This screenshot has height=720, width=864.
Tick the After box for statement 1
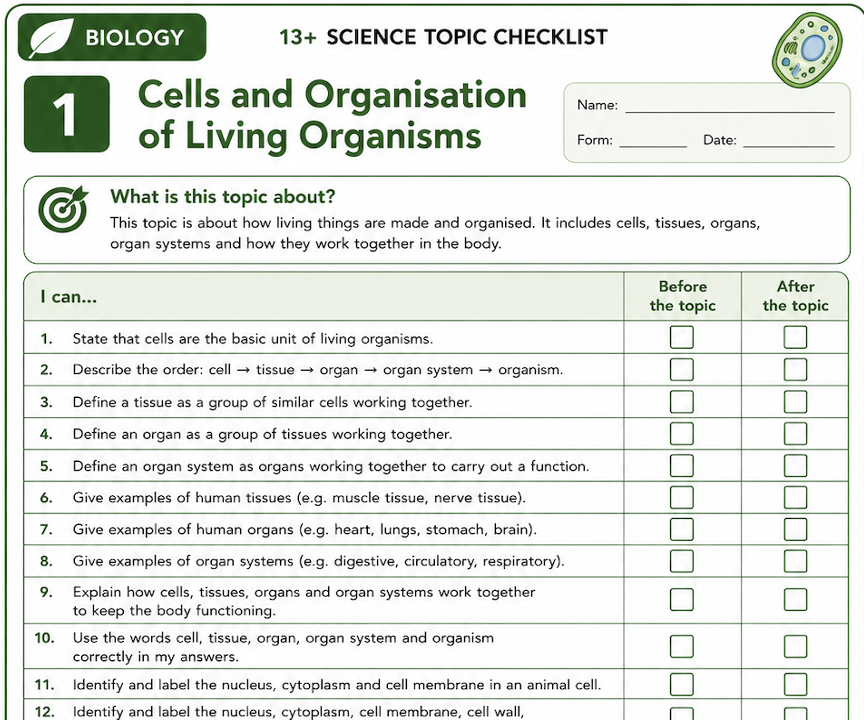point(795,337)
